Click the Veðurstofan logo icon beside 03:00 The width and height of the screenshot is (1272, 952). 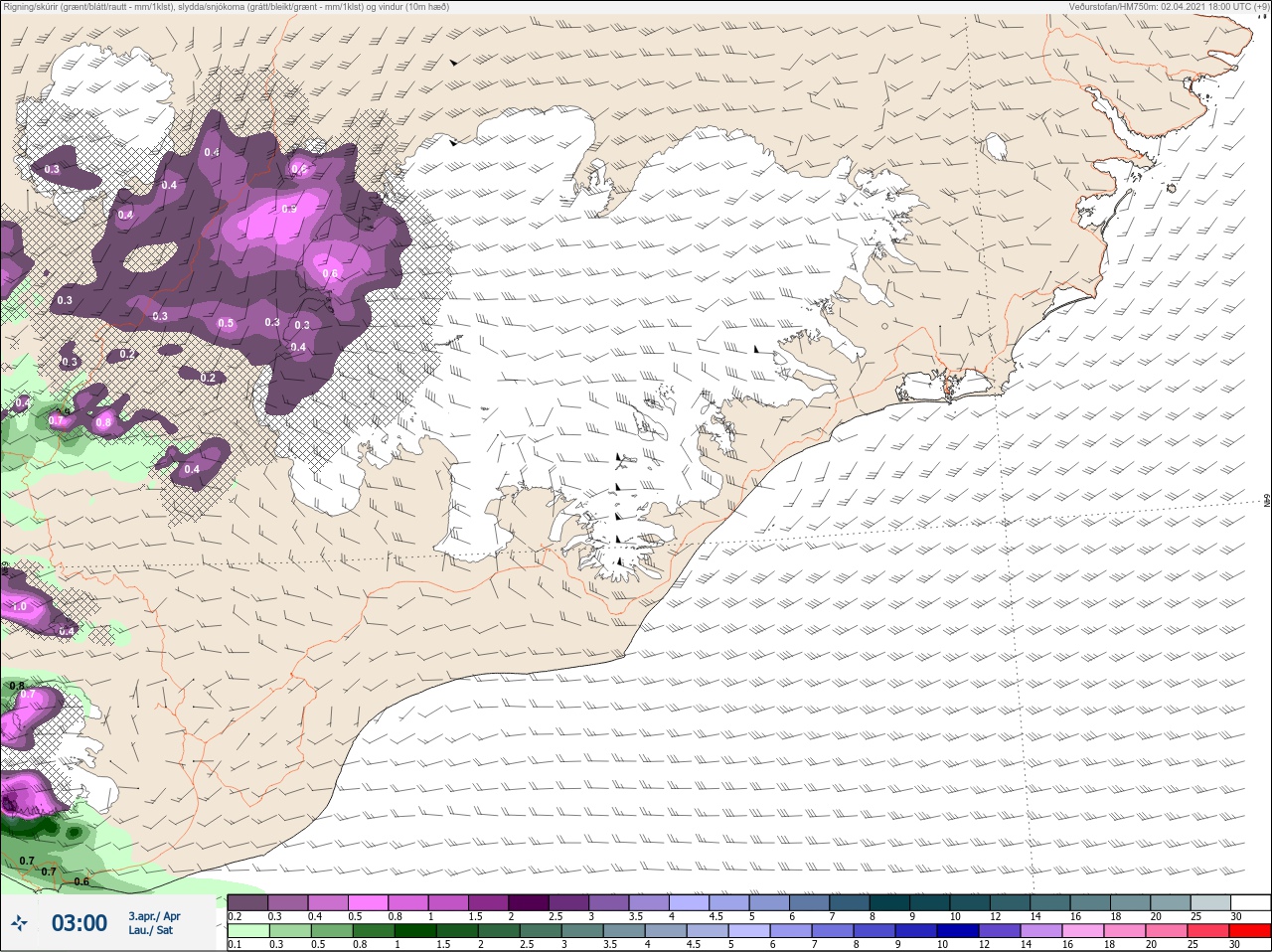click(x=19, y=923)
